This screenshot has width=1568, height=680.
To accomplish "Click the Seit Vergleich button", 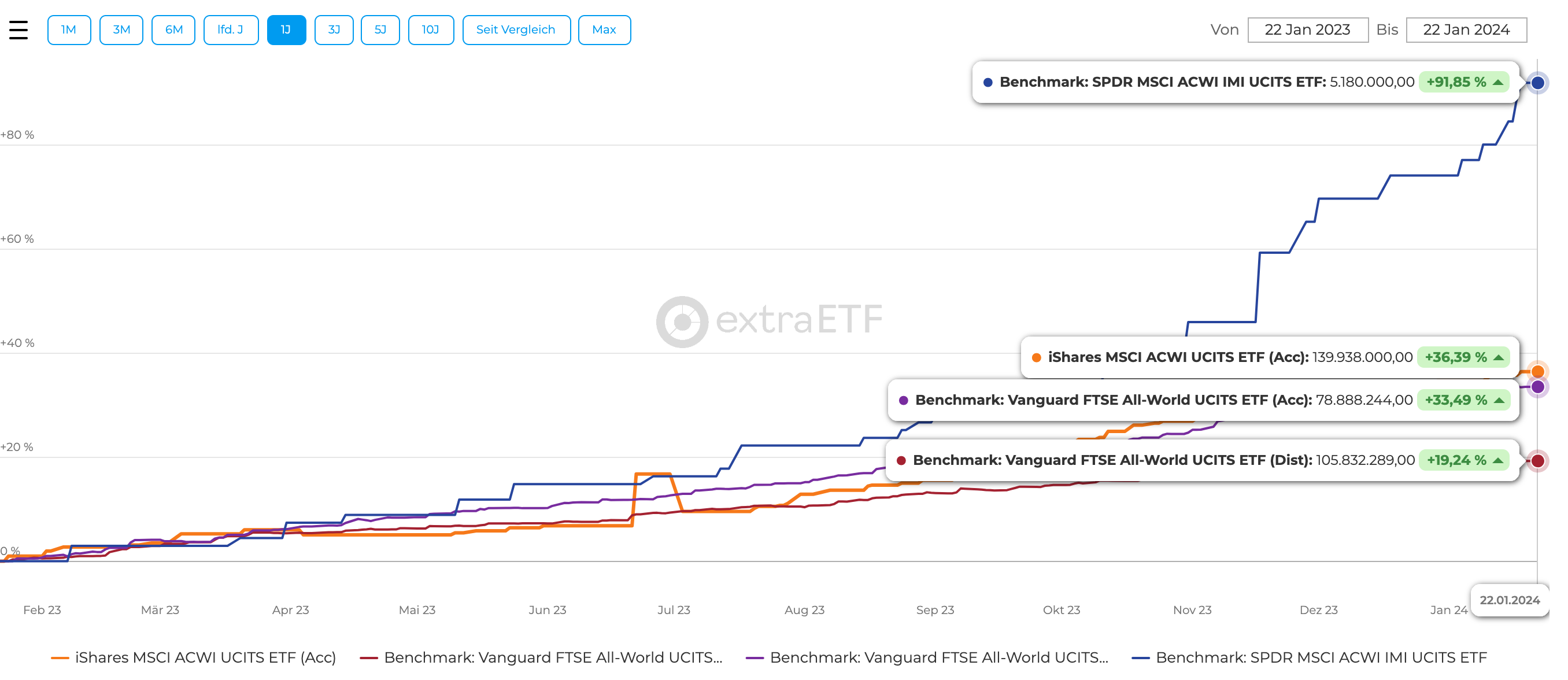I will point(516,30).
